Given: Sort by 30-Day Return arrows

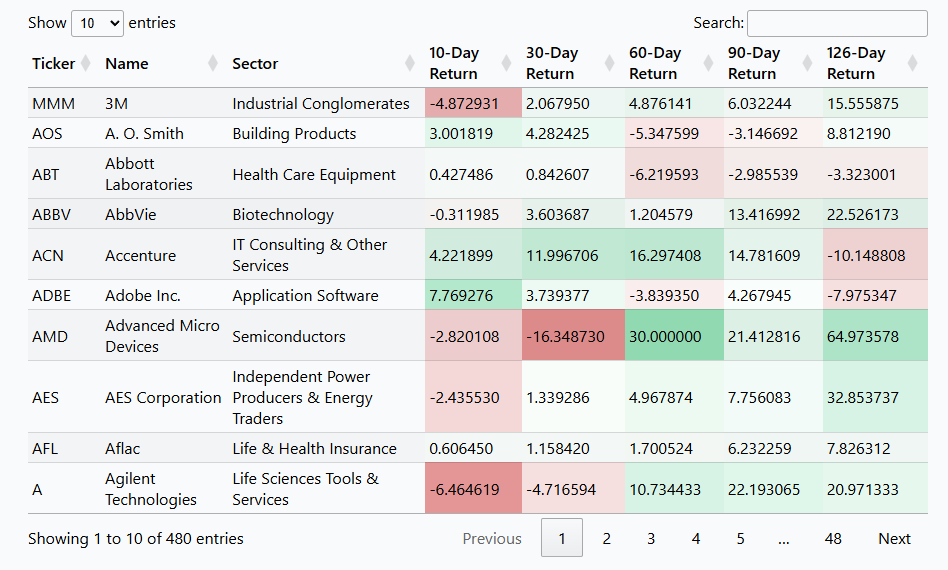Looking at the screenshot, I should 610,64.
